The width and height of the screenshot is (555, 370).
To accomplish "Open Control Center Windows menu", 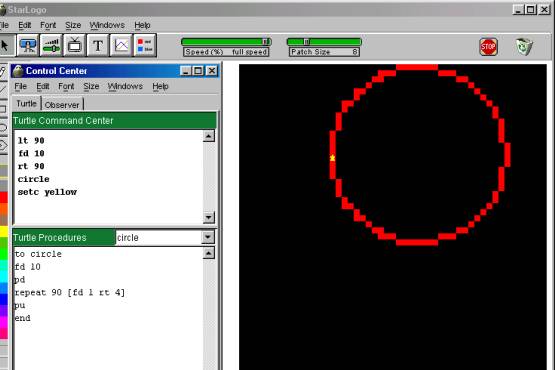I will pos(125,86).
